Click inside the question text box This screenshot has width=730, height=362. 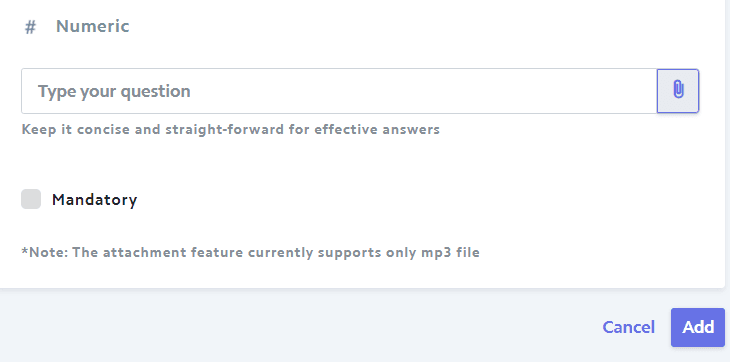pyautogui.click(x=339, y=91)
